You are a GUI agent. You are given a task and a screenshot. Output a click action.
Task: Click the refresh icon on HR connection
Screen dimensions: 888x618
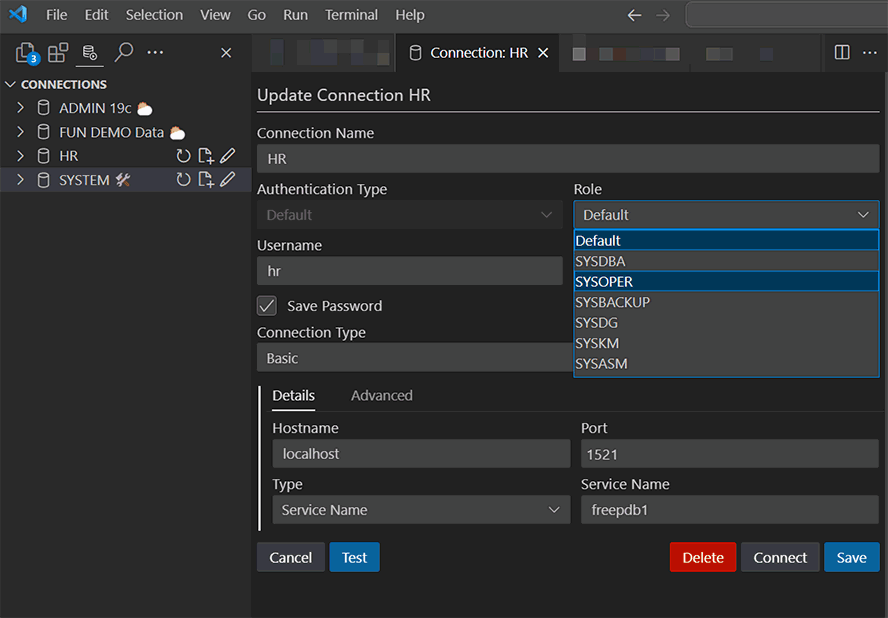tap(183, 156)
